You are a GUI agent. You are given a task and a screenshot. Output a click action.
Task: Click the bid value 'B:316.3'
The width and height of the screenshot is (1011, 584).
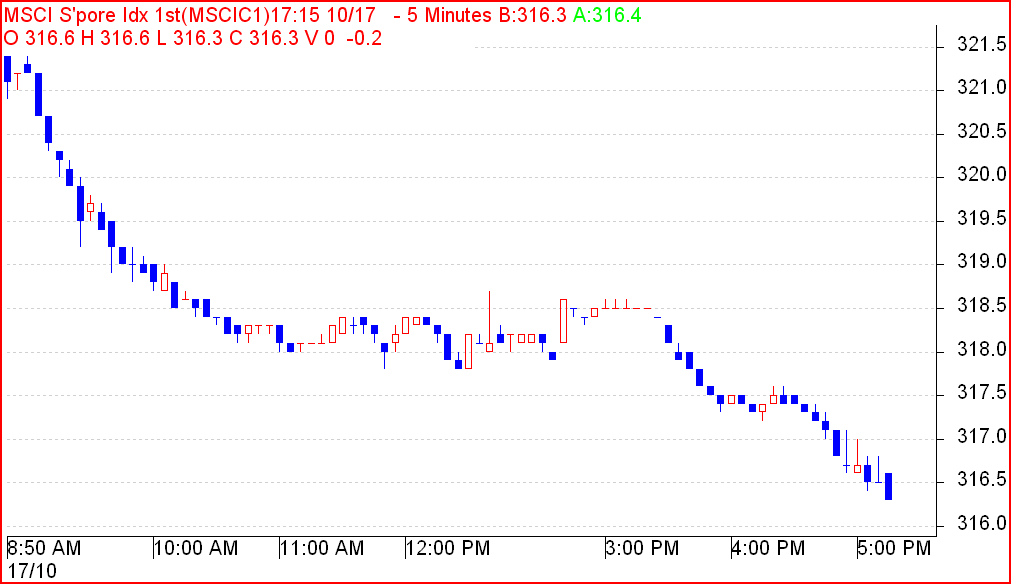pyautogui.click(x=533, y=15)
